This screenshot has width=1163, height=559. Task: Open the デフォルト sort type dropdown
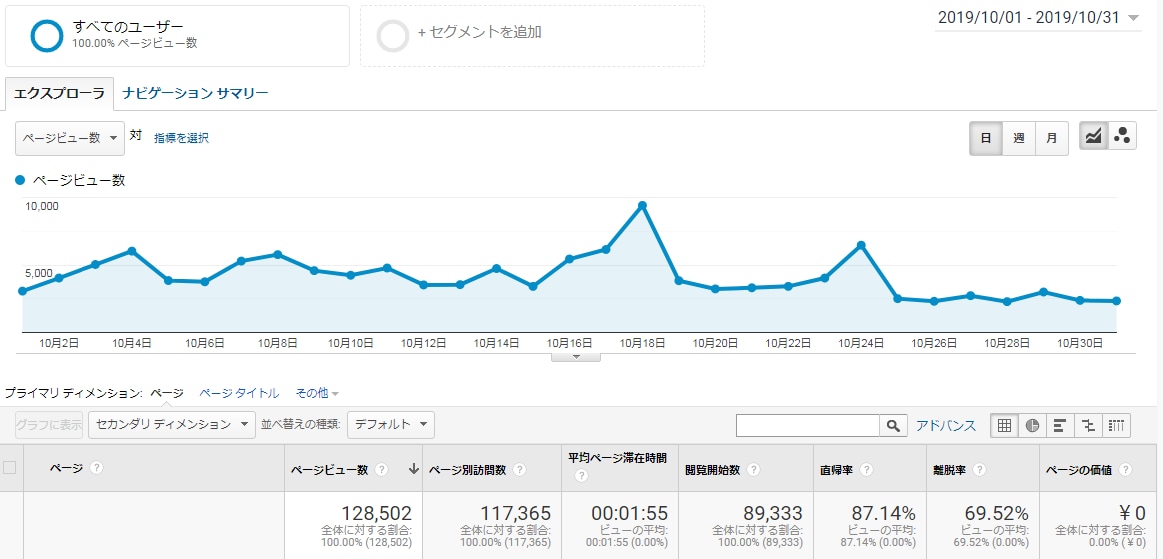pos(390,425)
